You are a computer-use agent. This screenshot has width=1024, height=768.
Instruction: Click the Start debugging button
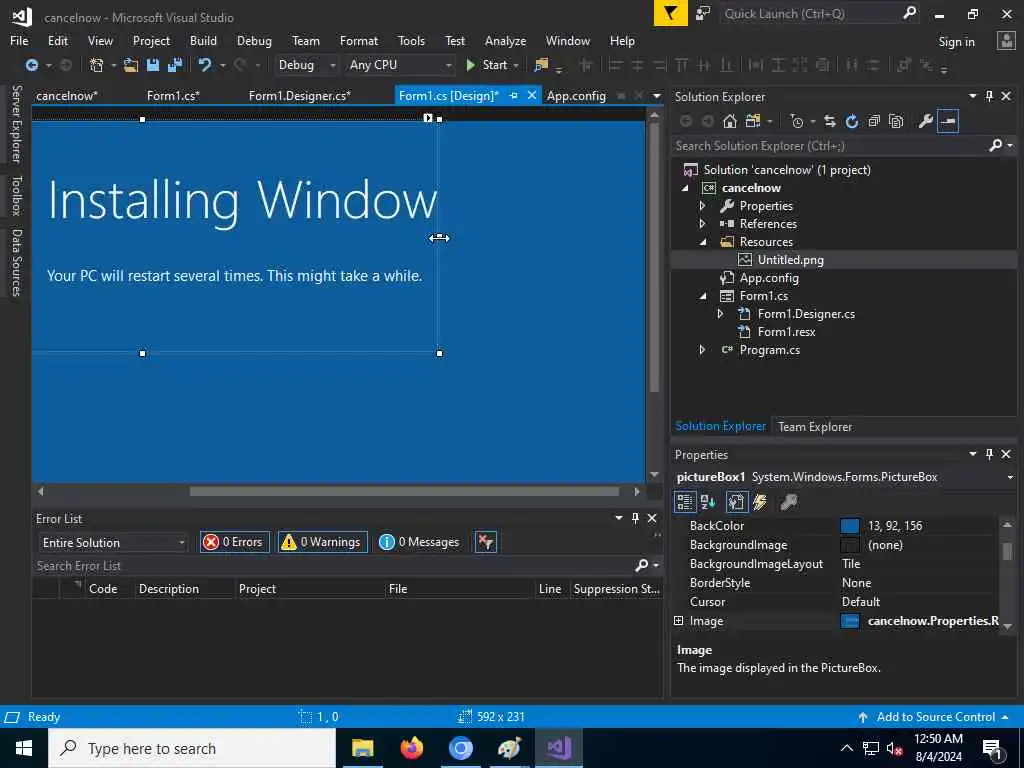tap(488, 65)
